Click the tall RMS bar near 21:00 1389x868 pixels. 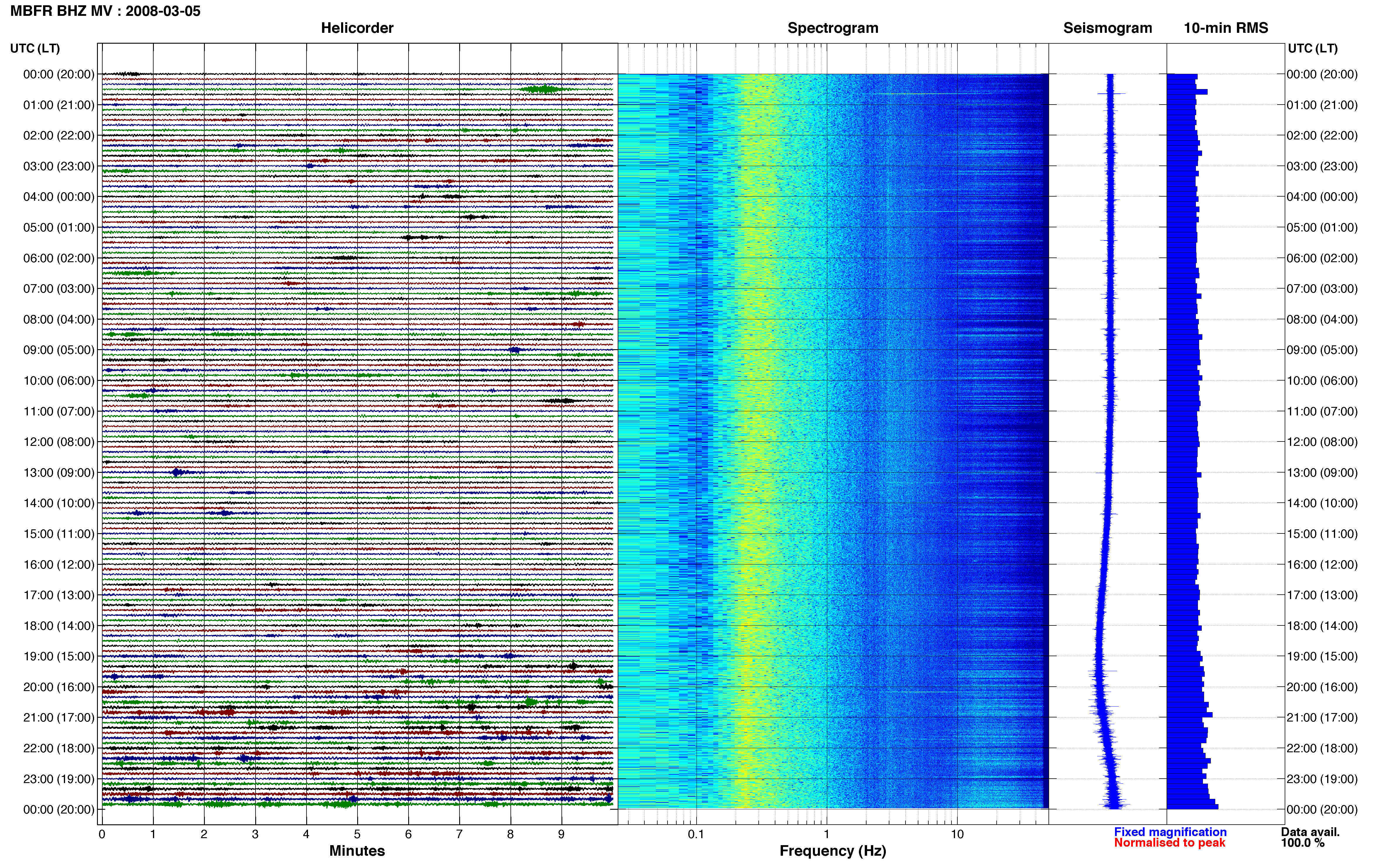tap(1190, 715)
